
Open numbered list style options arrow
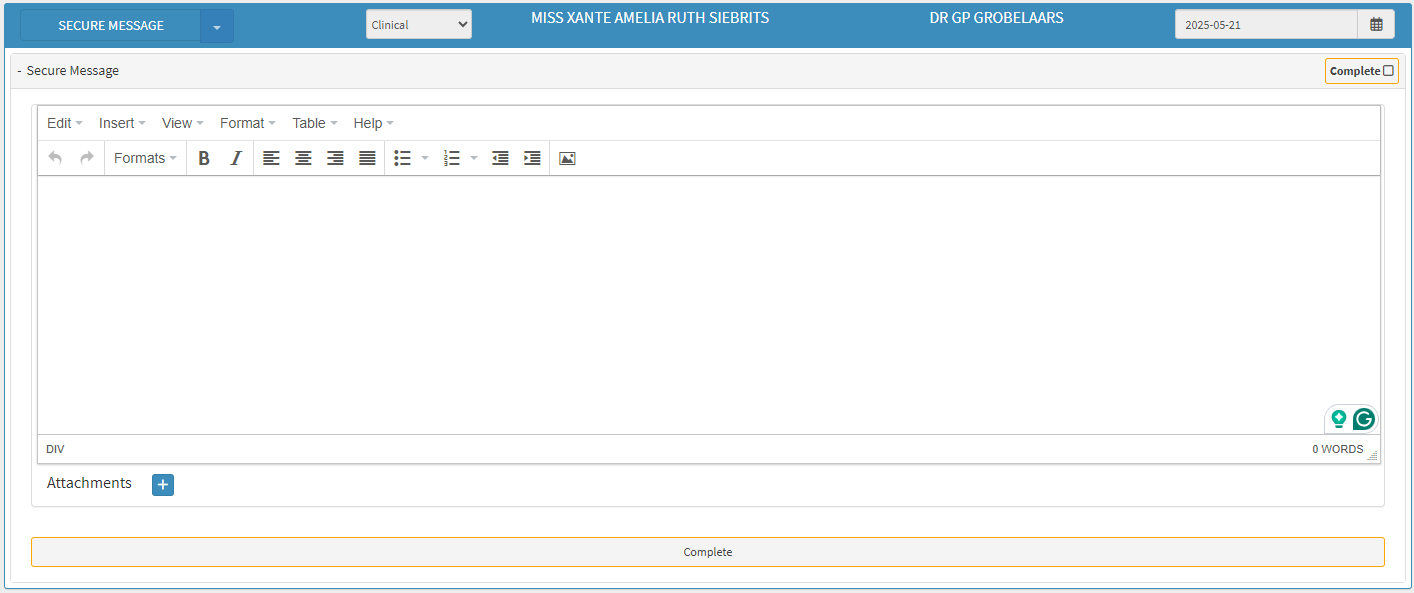click(474, 158)
